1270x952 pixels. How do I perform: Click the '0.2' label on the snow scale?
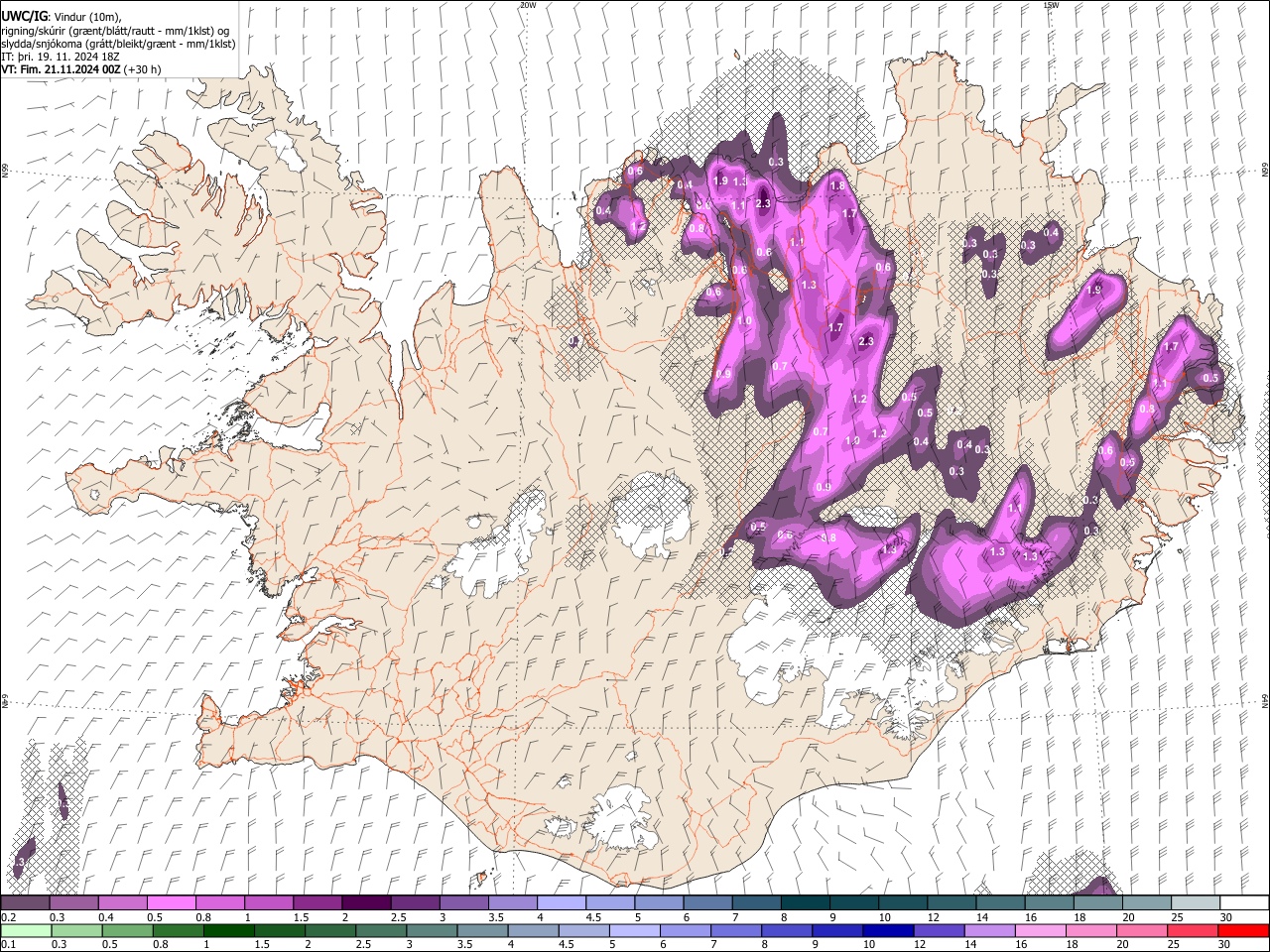point(8,917)
